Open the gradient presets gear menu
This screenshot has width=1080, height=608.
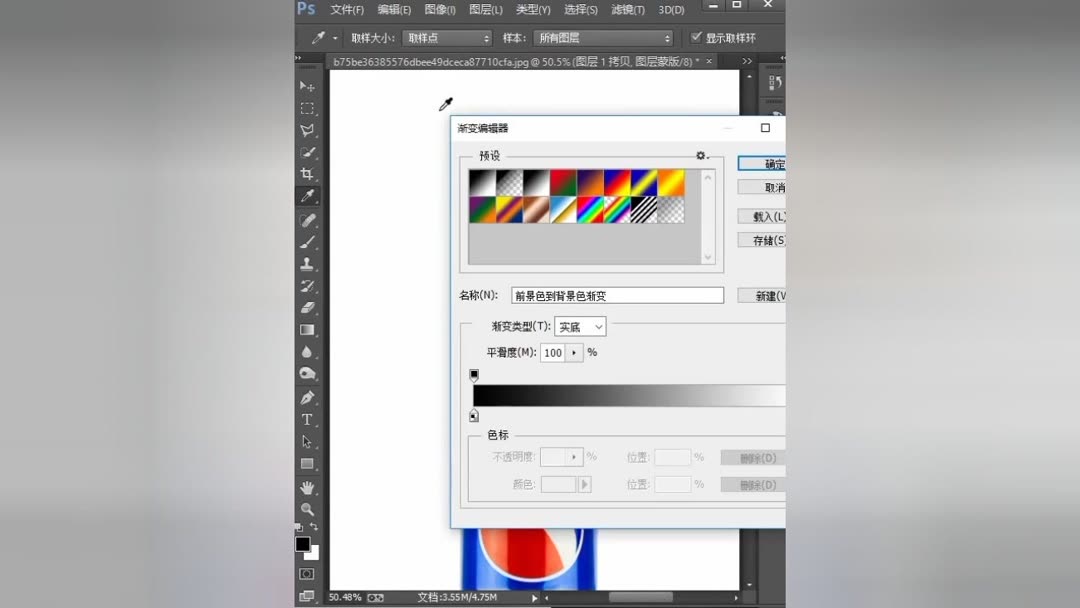[x=701, y=156]
